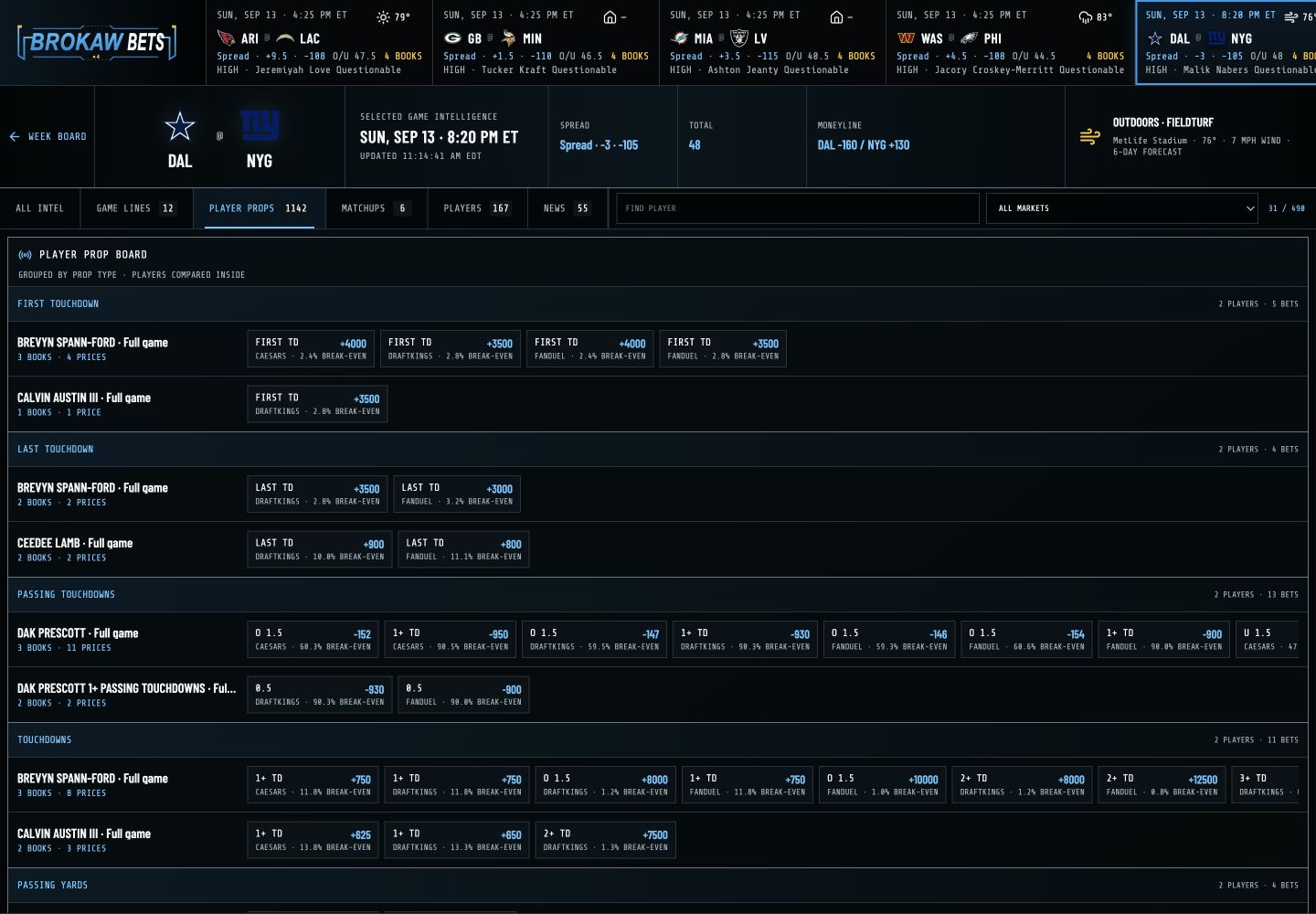Collapse the Passing Touchdowns section header
Viewport: 1316px width, 914px height.
pyautogui.click(x=658, y=594)
